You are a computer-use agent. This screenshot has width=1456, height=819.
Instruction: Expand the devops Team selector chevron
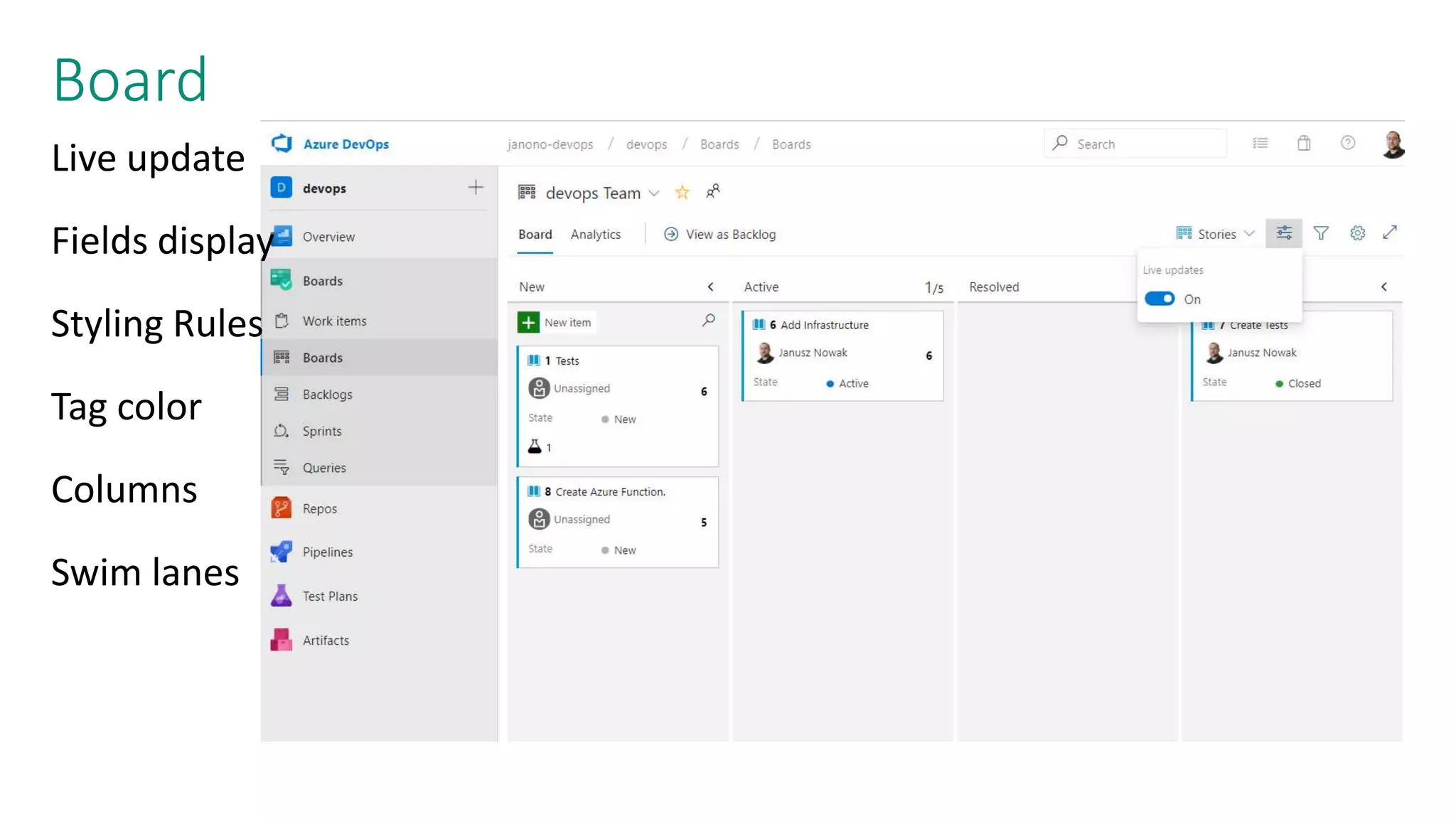654,193
